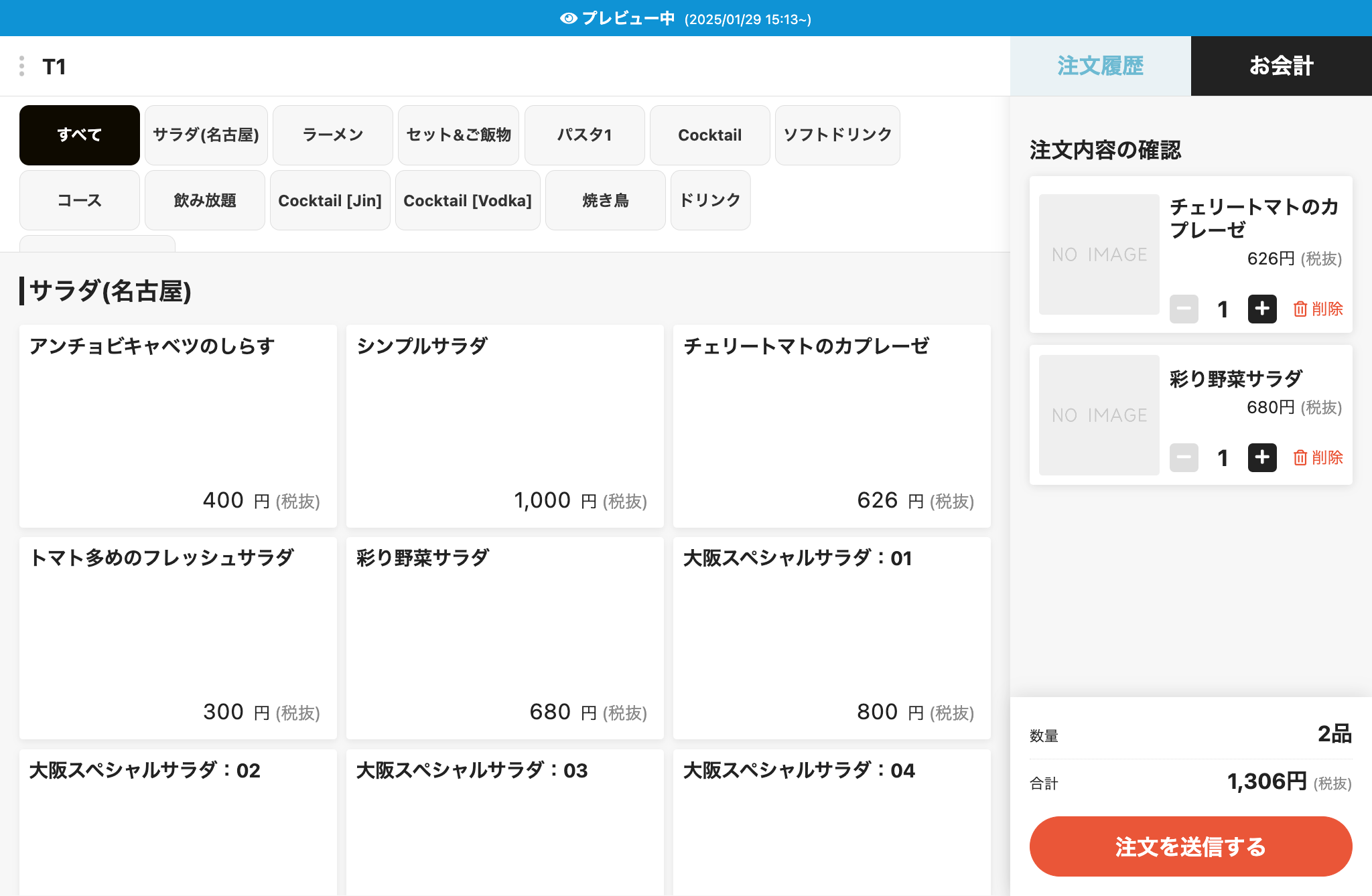
Task: Click the サラダ(名古屋) section heading
Action: click(111, 291)
